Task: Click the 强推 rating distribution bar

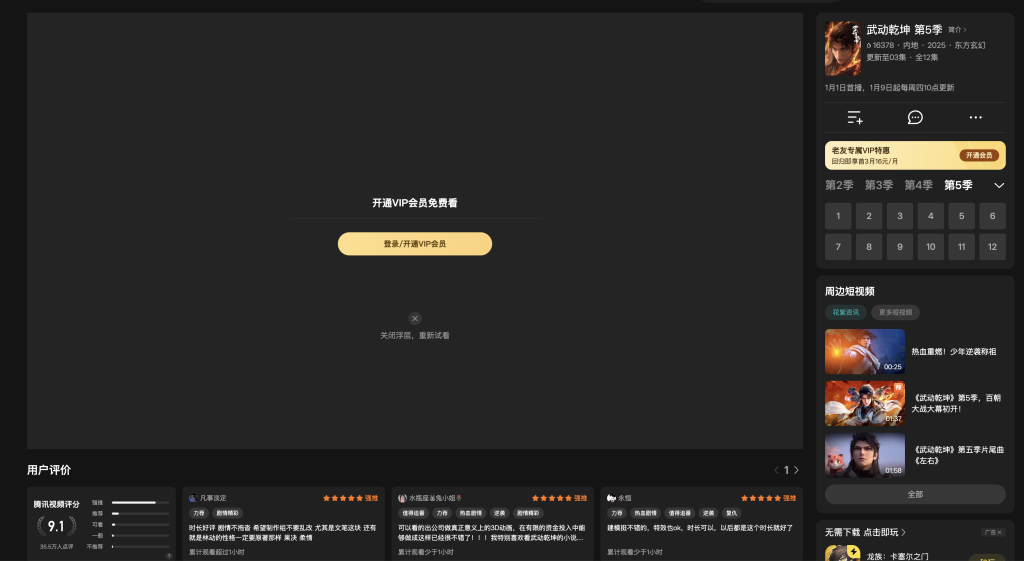Action: 140,503
